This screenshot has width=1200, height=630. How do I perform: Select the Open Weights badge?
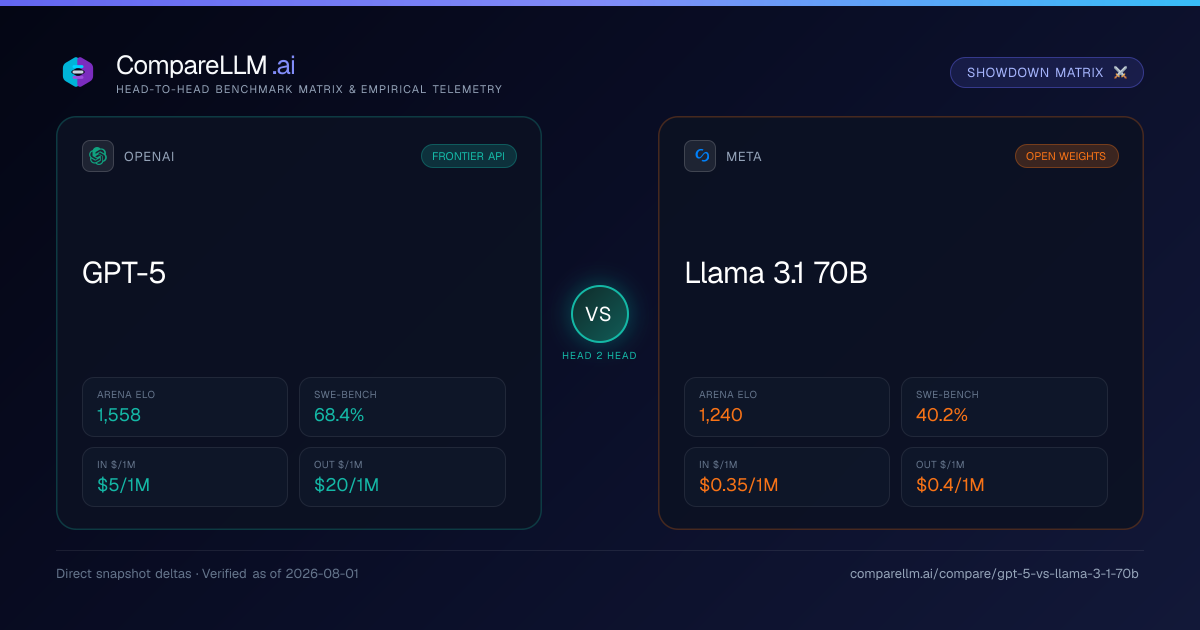1067,156
